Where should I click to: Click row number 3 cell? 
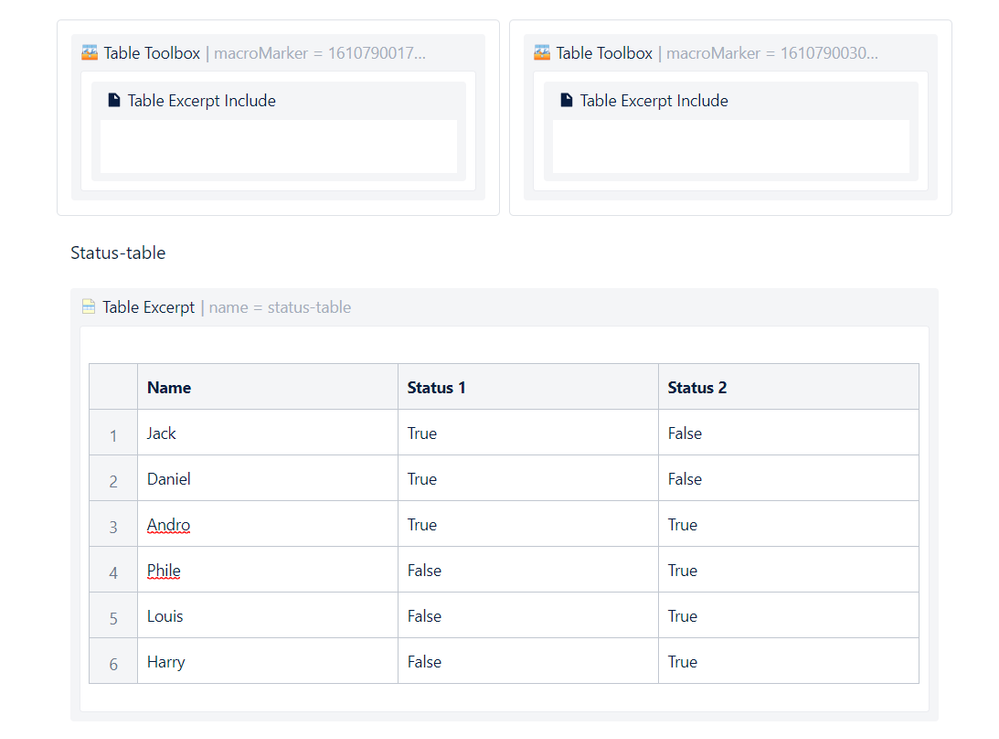[x=113, y=524]
